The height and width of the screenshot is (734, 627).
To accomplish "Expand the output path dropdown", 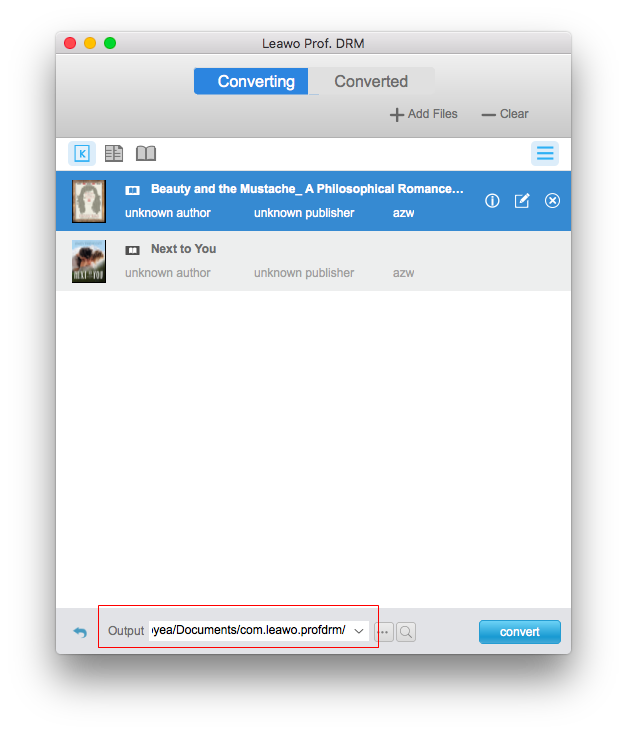I will coord(359,631).
